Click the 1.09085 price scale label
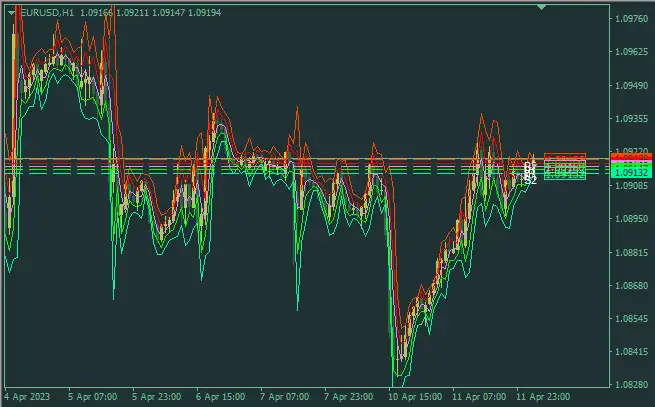This screenshot has width=655, height=407. 631,185
